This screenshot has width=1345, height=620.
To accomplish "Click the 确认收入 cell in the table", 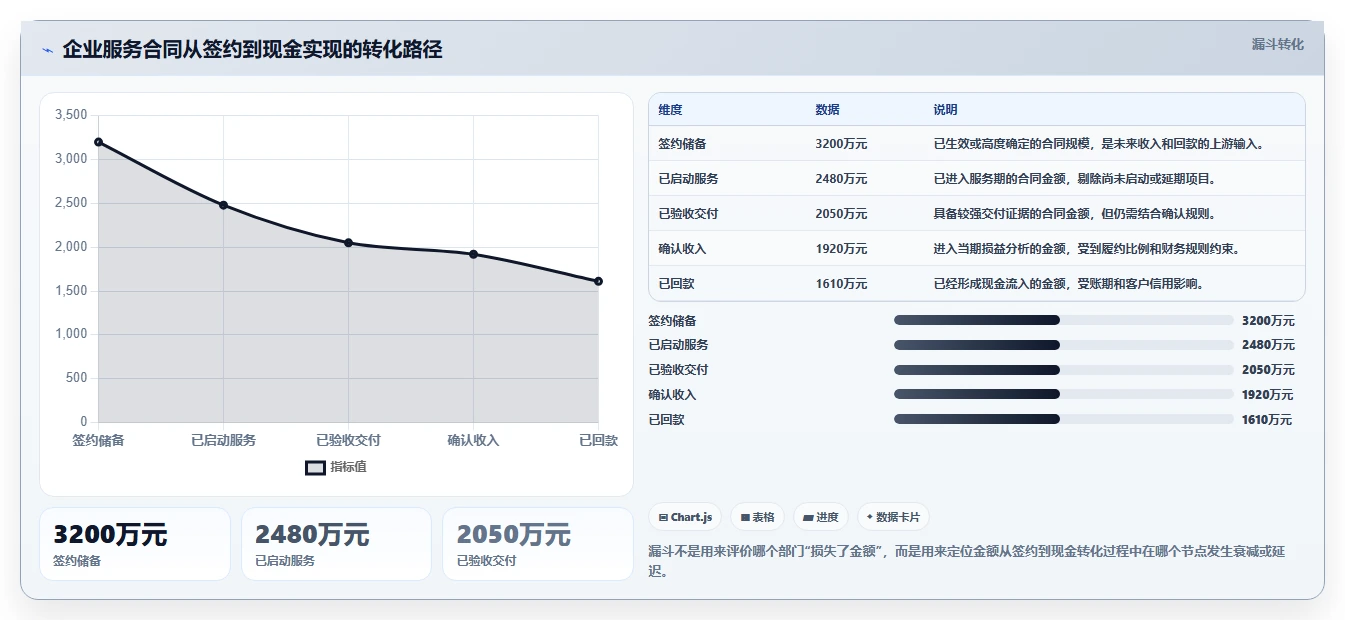I will tap(682, 249).
